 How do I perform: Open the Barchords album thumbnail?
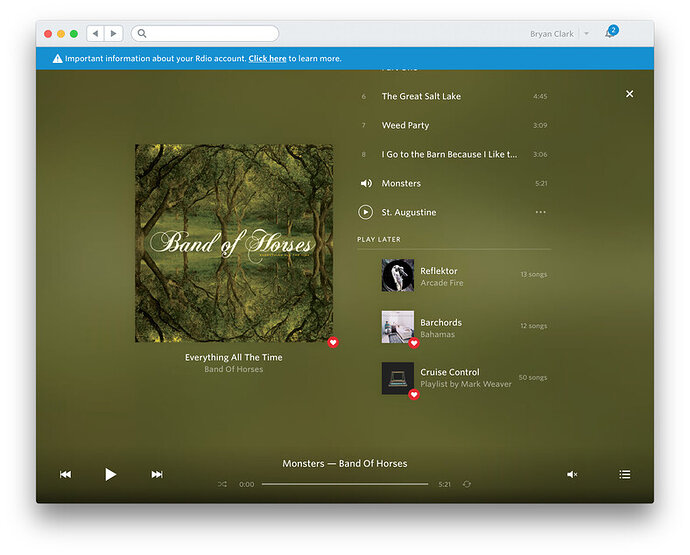coord(398,327)
